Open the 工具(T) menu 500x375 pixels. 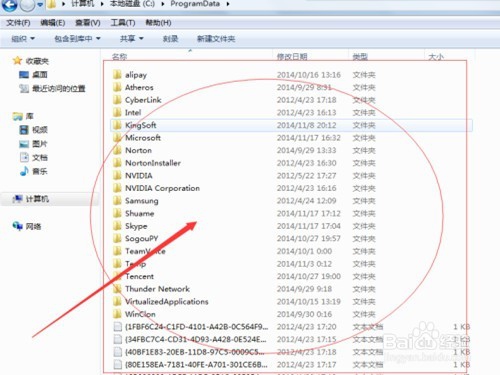(x=123, y=23)
